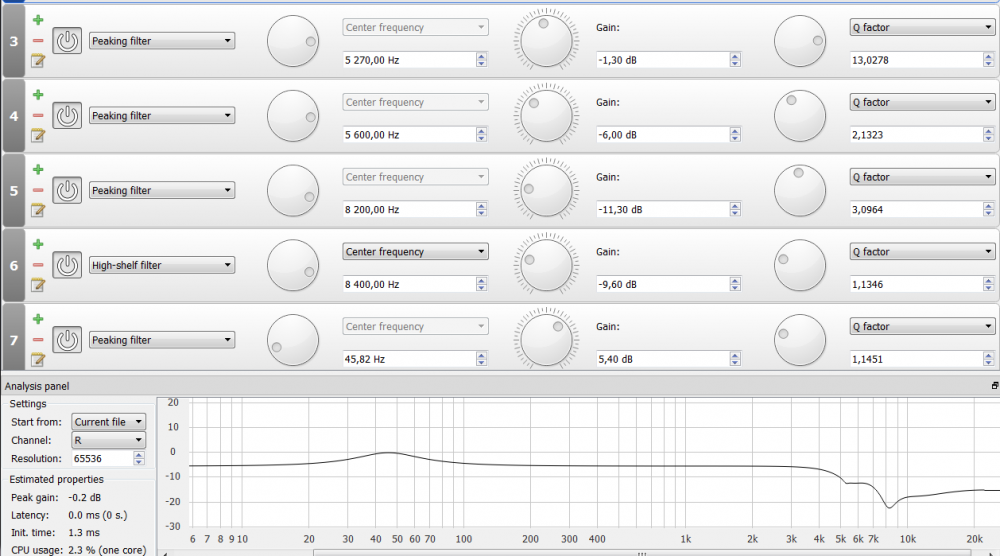Click the edit note icon on filter 3
The width and height of the screenshot is (1000, 556).
coord(38,61)
